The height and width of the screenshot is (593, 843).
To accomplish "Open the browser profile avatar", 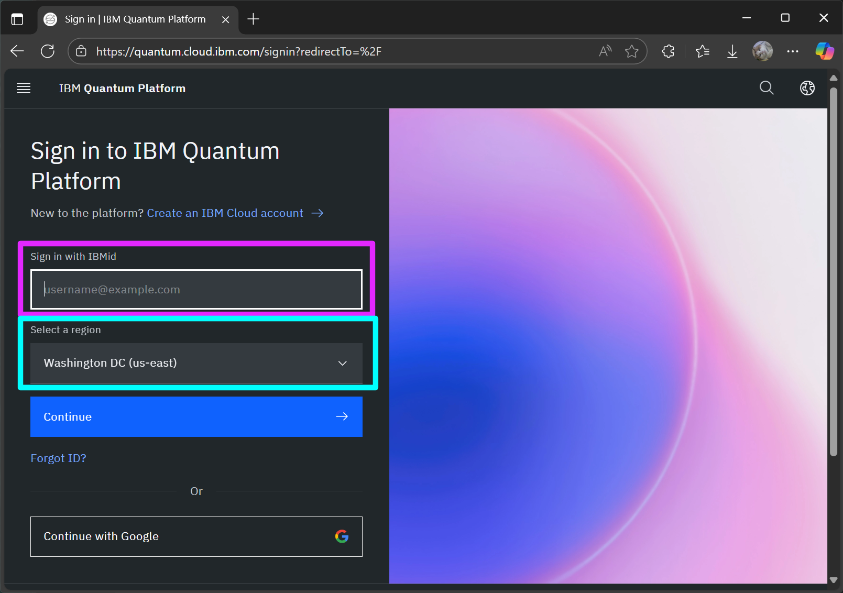I will tap(762, 51).
